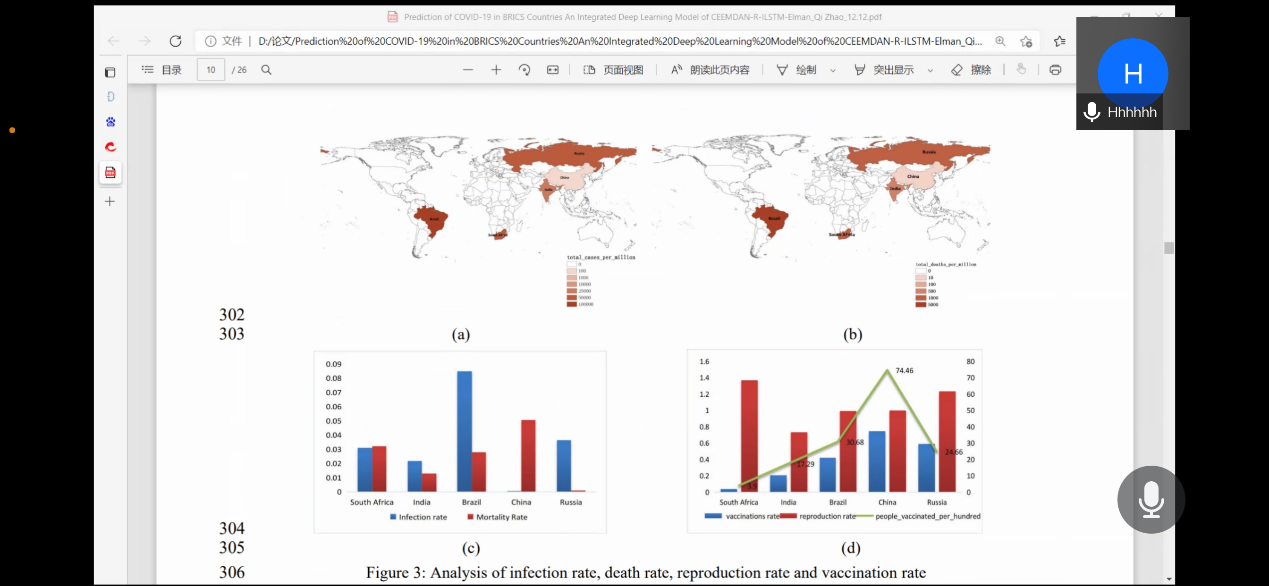This screenshot has height=586, width=1269.
Task: Add a new tab with plus button
Action: tap(110, 201)
